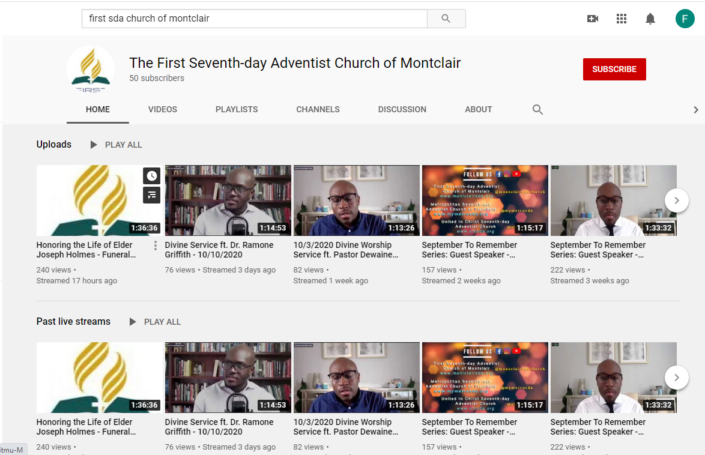Show next Uploads videos with carousel arrow
Screen dimensions: 705x455
pos(677,201)
